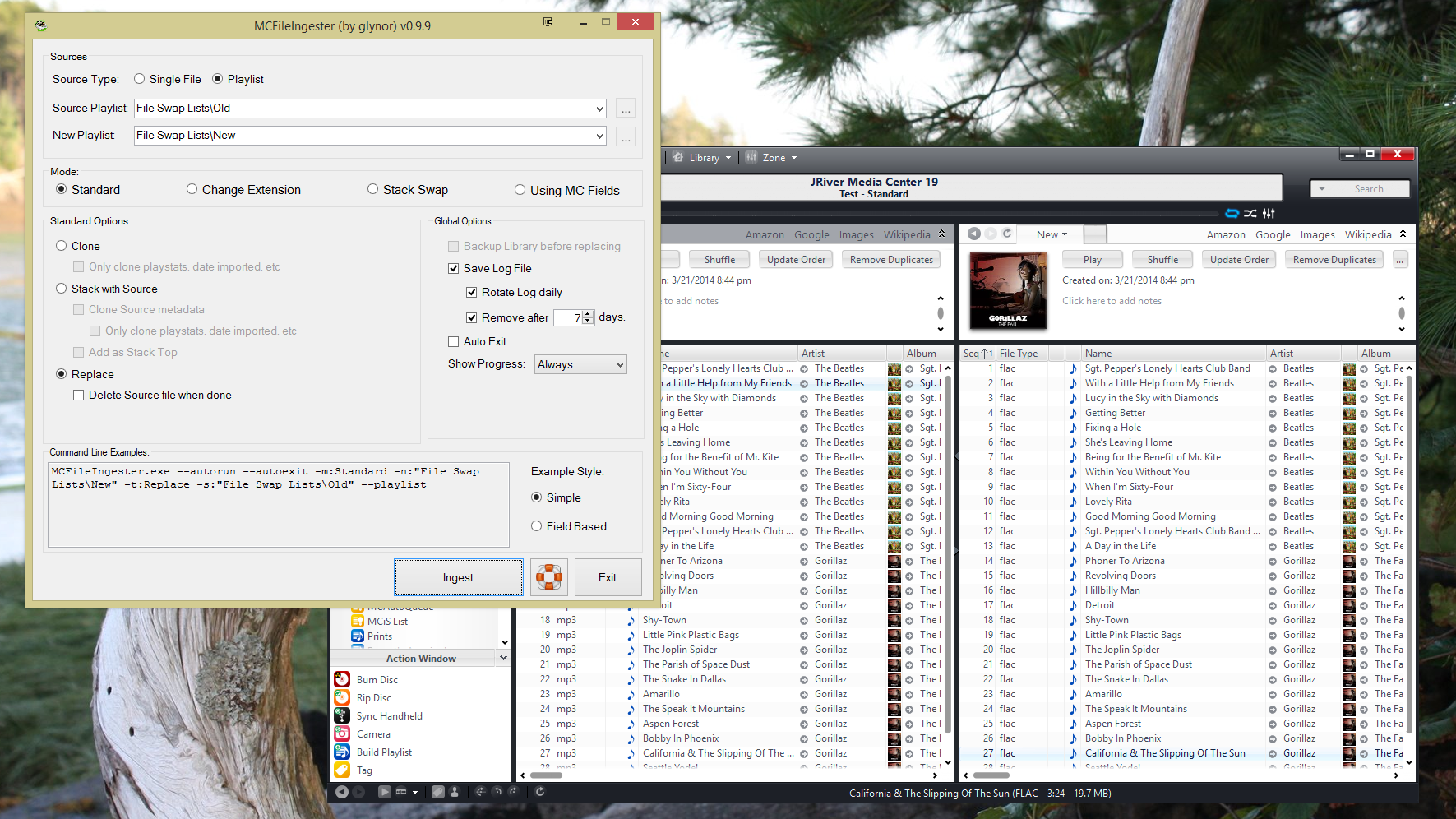Click the right pane Update Order button
The width and height of the screenshot is (1456, 819).
coord(1239,260)
